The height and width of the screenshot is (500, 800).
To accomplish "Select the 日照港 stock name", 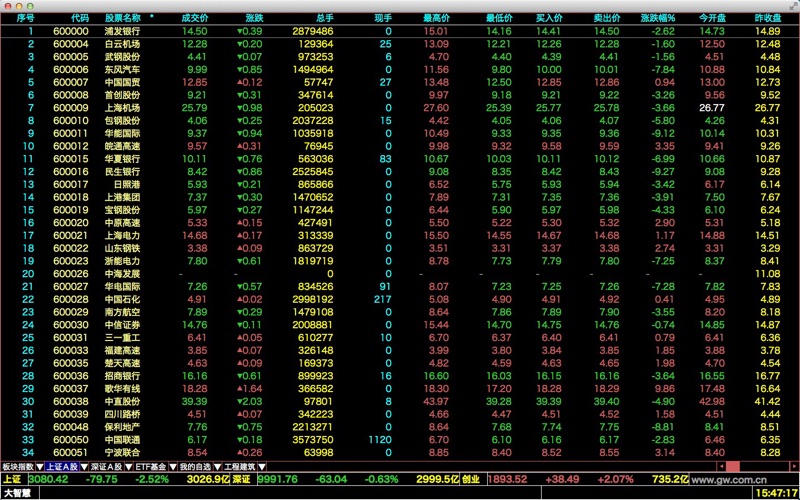I will pyautogui.click(x=127, y=184).
